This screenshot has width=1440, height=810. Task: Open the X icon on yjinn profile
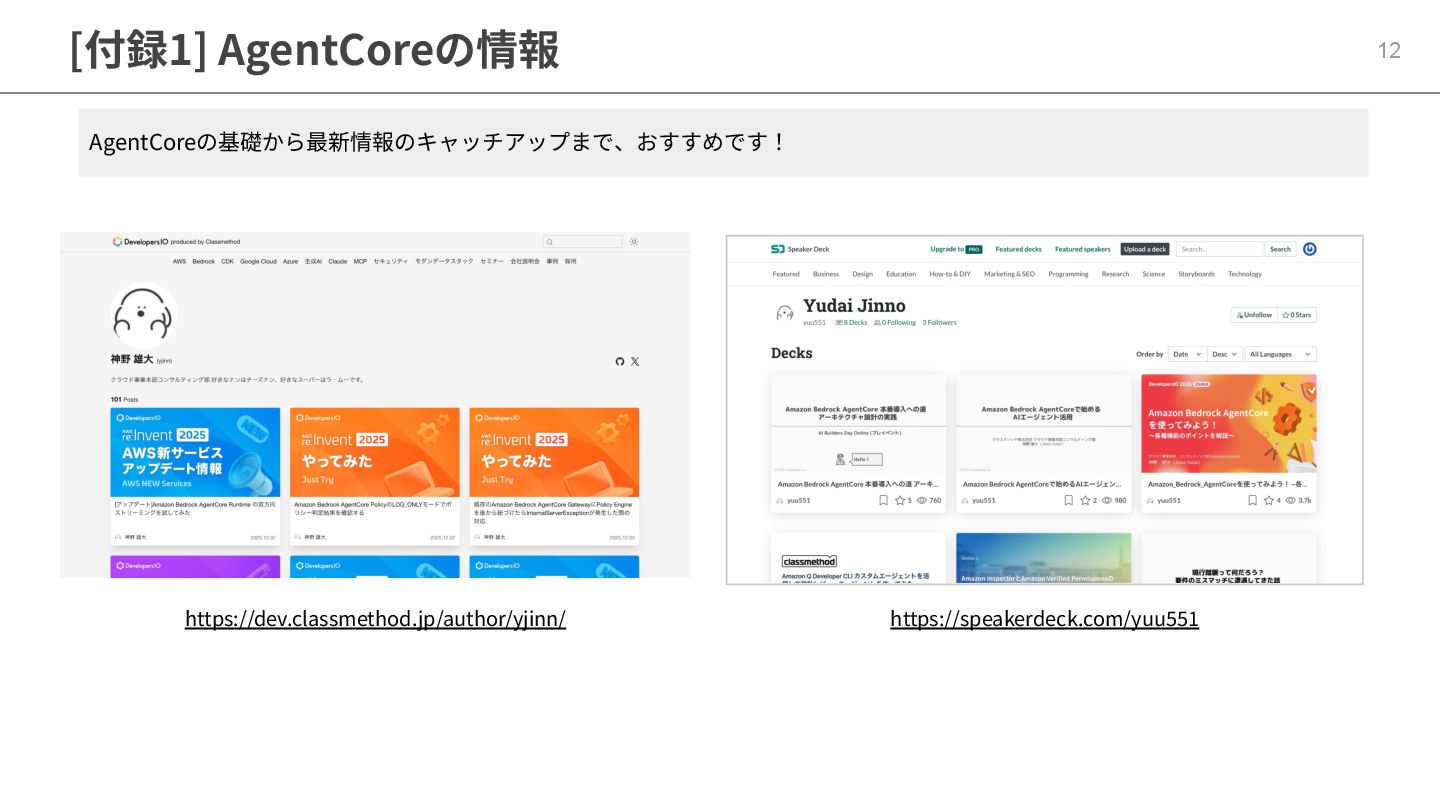click(635, 361)
